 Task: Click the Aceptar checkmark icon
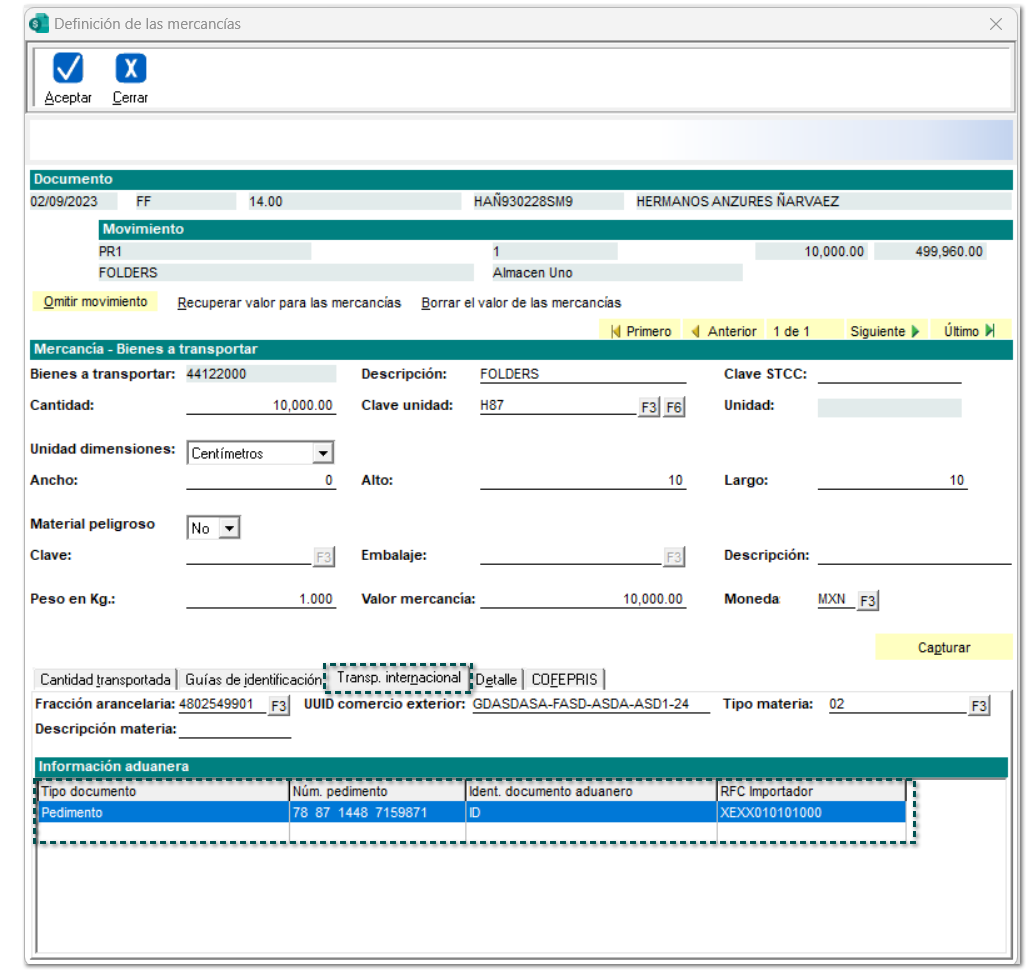click(68, 68)
